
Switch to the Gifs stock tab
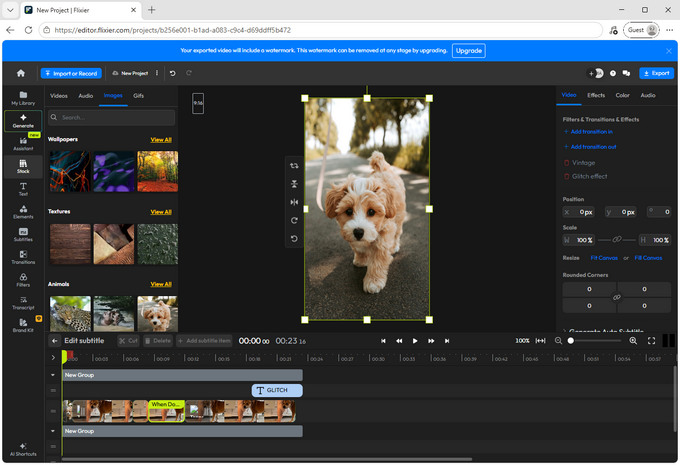point(138,95)
